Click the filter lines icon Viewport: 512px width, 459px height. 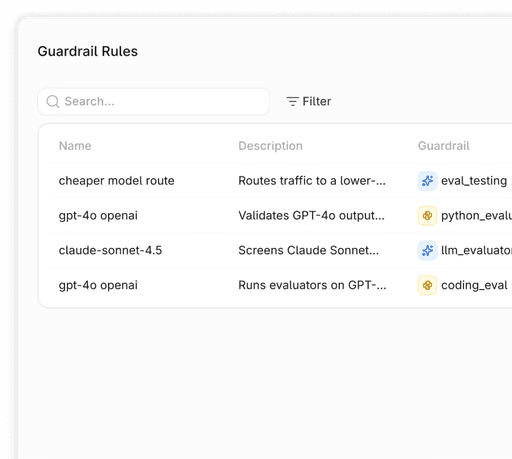[292, 101]
